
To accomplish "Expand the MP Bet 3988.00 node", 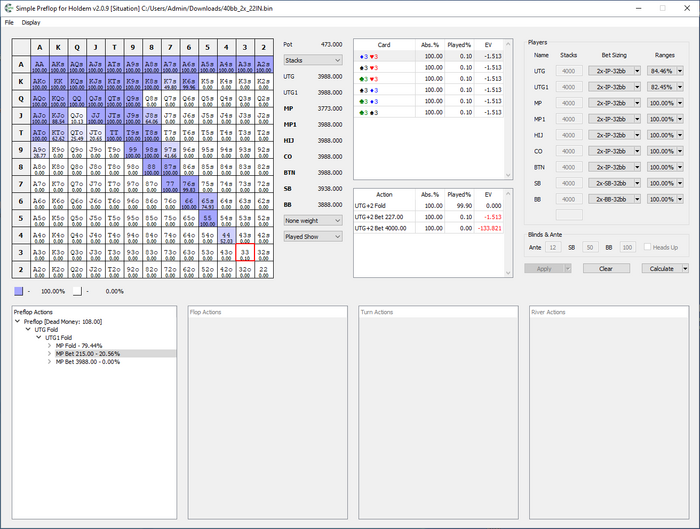I will tap(50, 362).
